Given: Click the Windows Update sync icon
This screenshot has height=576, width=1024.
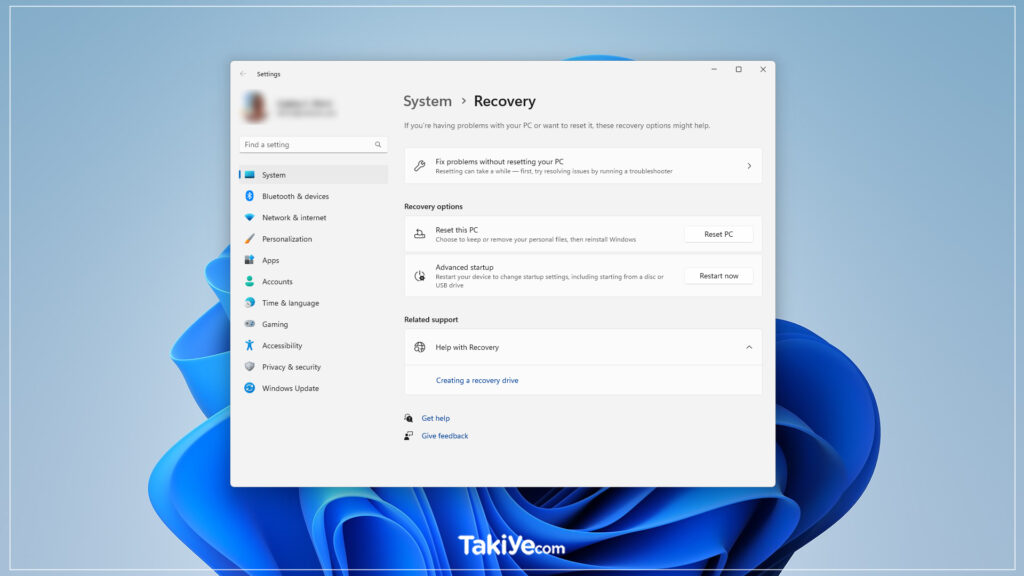Looking at the screenshot, I should 249,388.
